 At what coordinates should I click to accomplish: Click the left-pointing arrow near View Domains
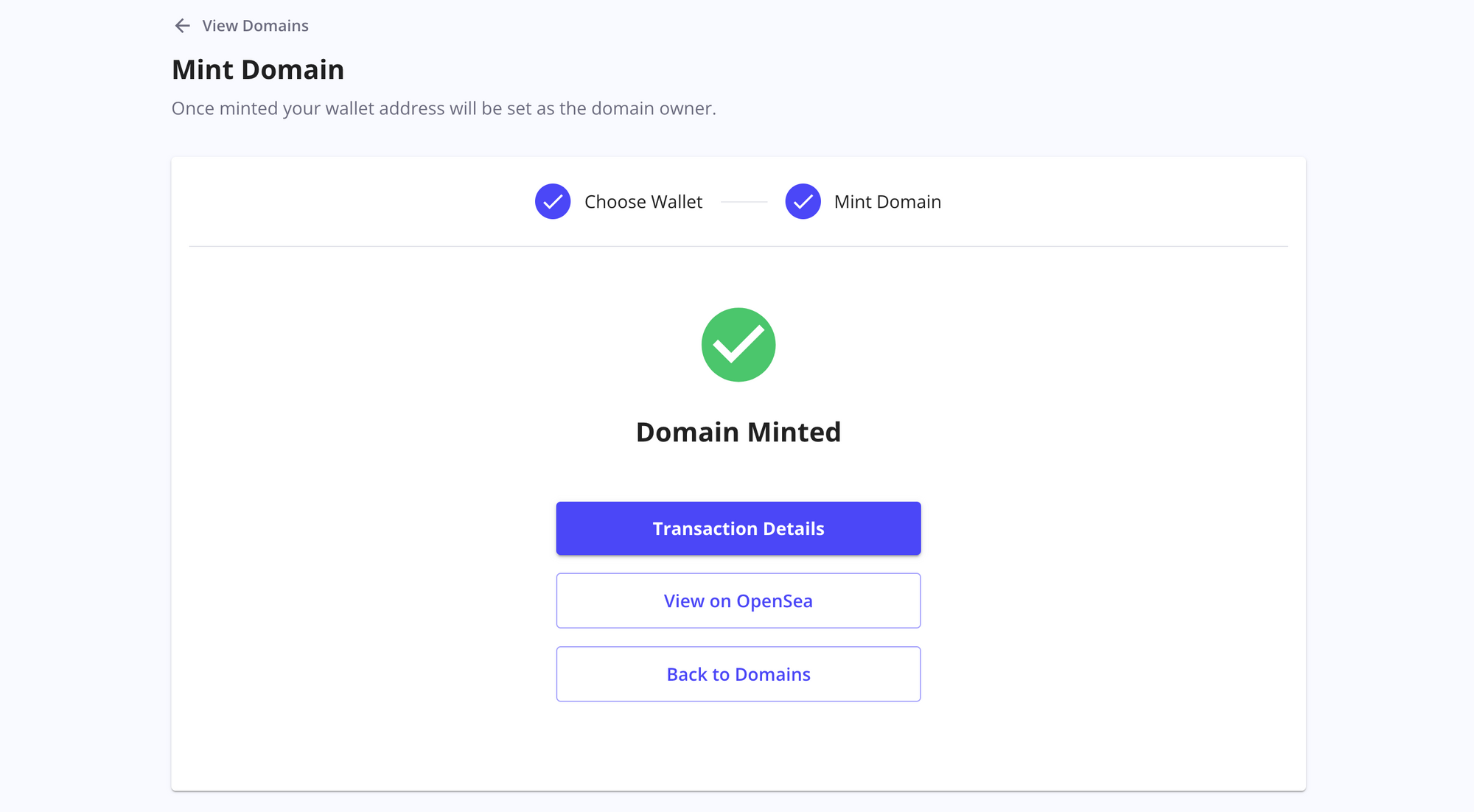(181, 26)
